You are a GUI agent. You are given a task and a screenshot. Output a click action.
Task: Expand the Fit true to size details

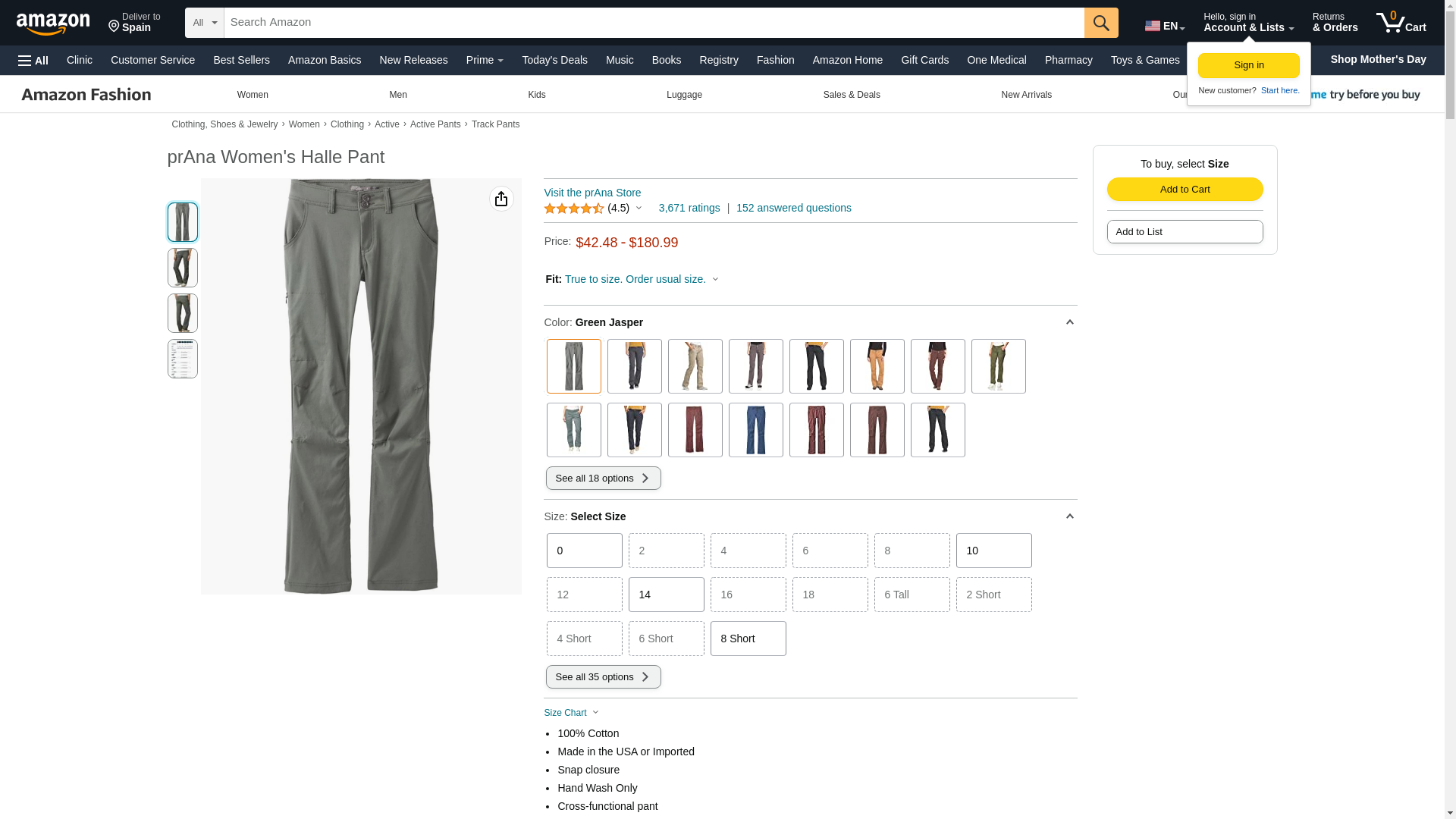(x=715, y=279)
